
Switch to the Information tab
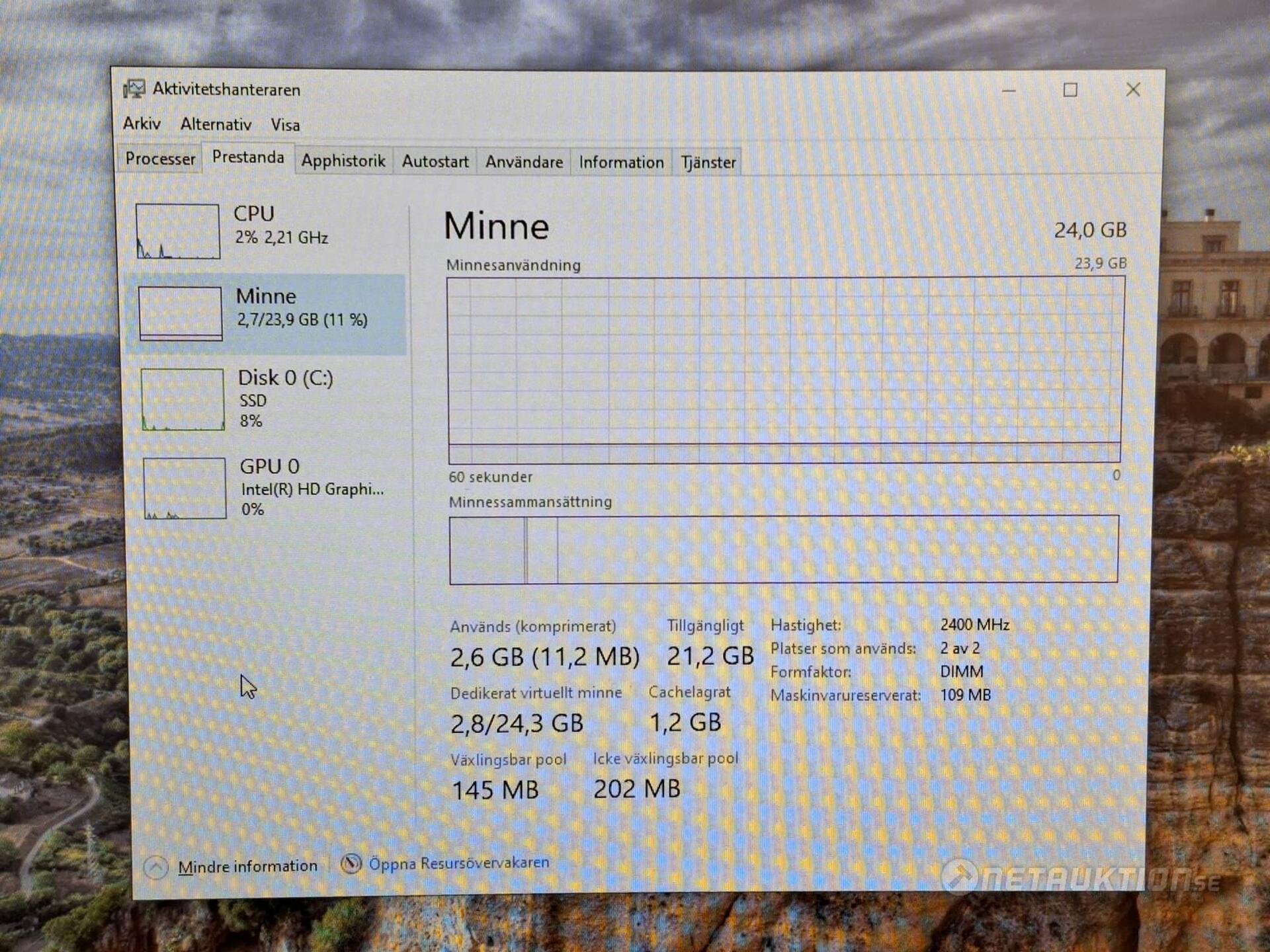621,163
